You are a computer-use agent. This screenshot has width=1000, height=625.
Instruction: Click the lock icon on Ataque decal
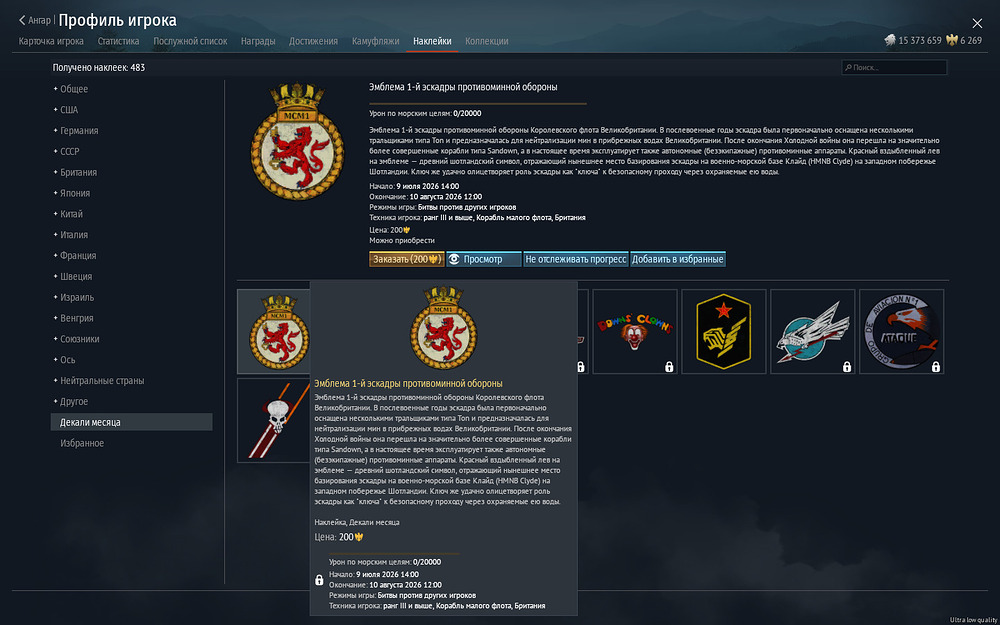coord(936,367)
